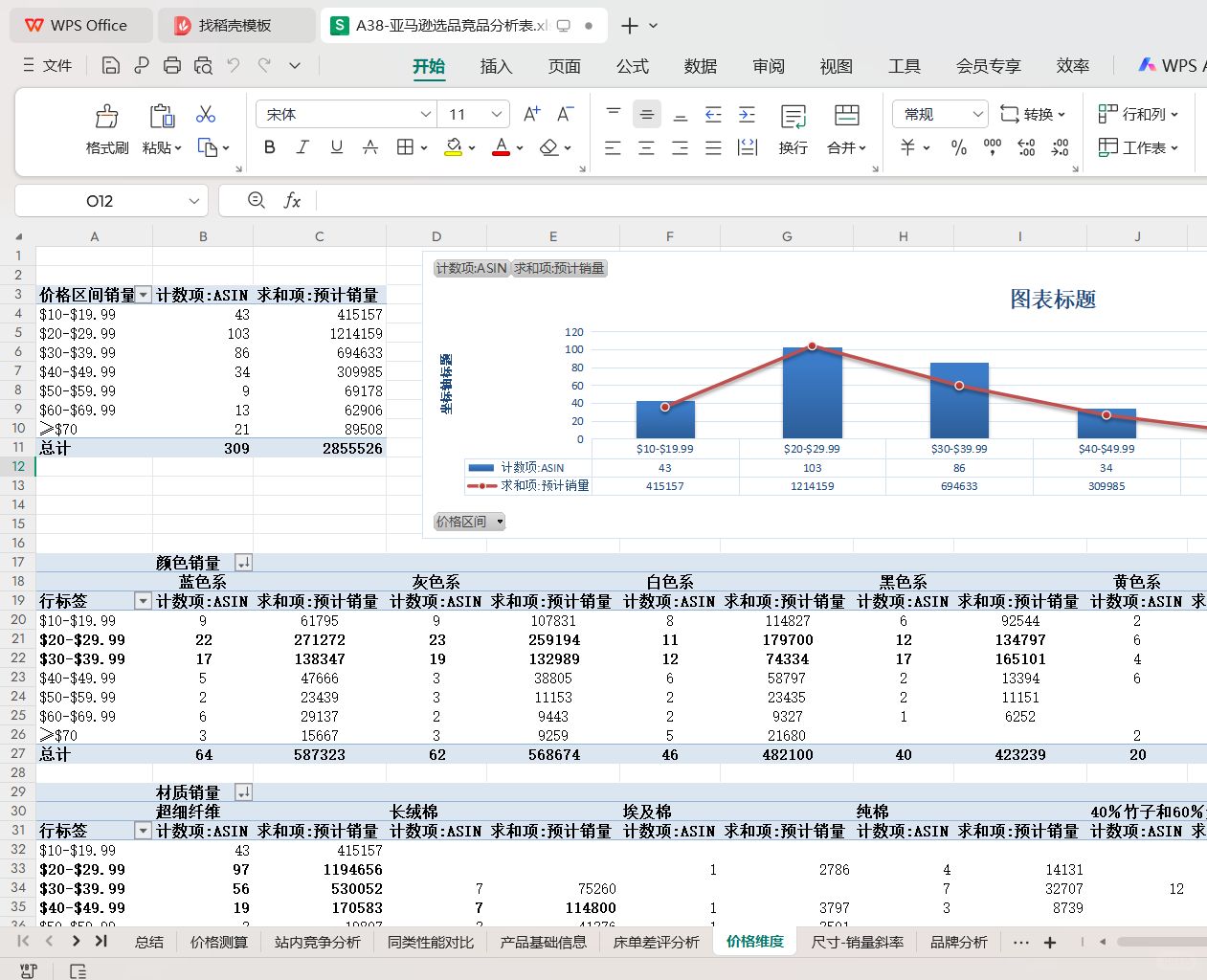Open the 价格区间 filter button on the chart
This screenshot has width=1207, height=980.
[469, 522]
